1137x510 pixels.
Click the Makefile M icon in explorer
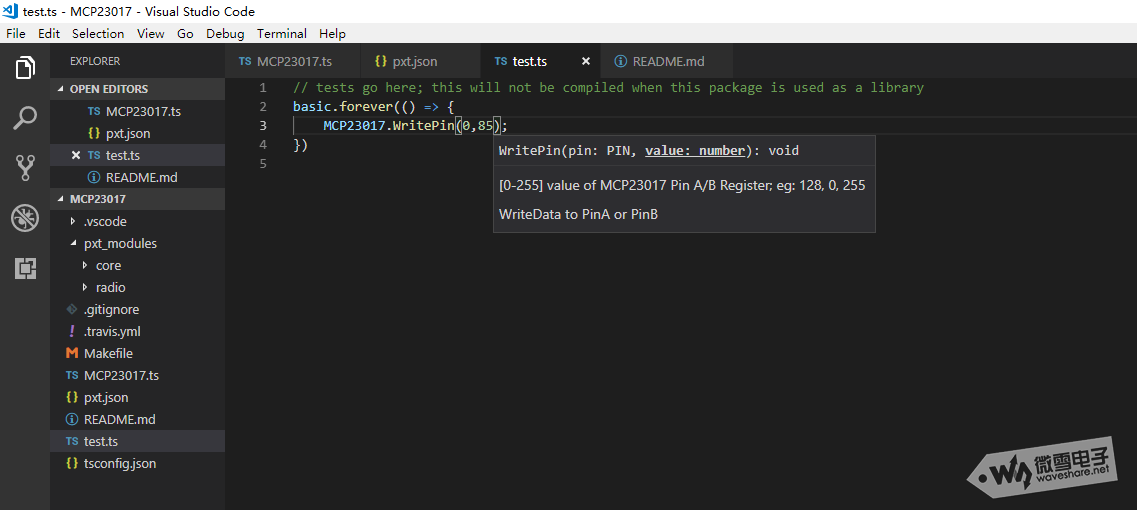71,353
